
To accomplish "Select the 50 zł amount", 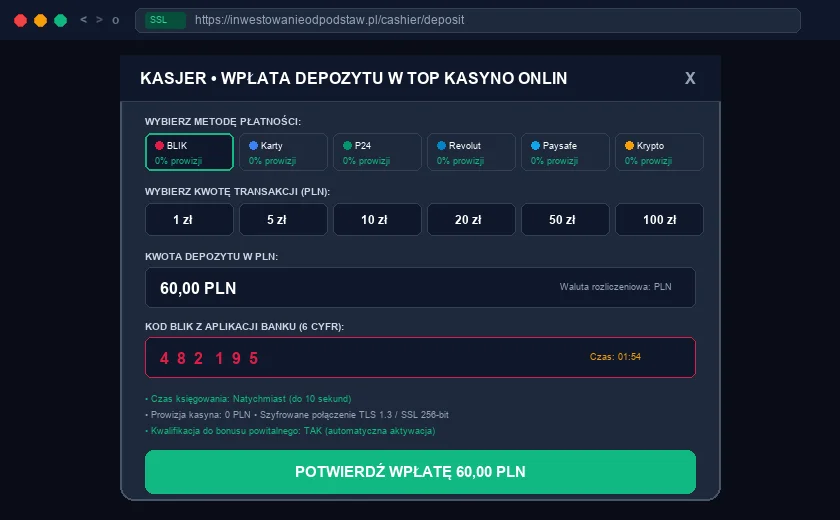I will pos(565,220).
